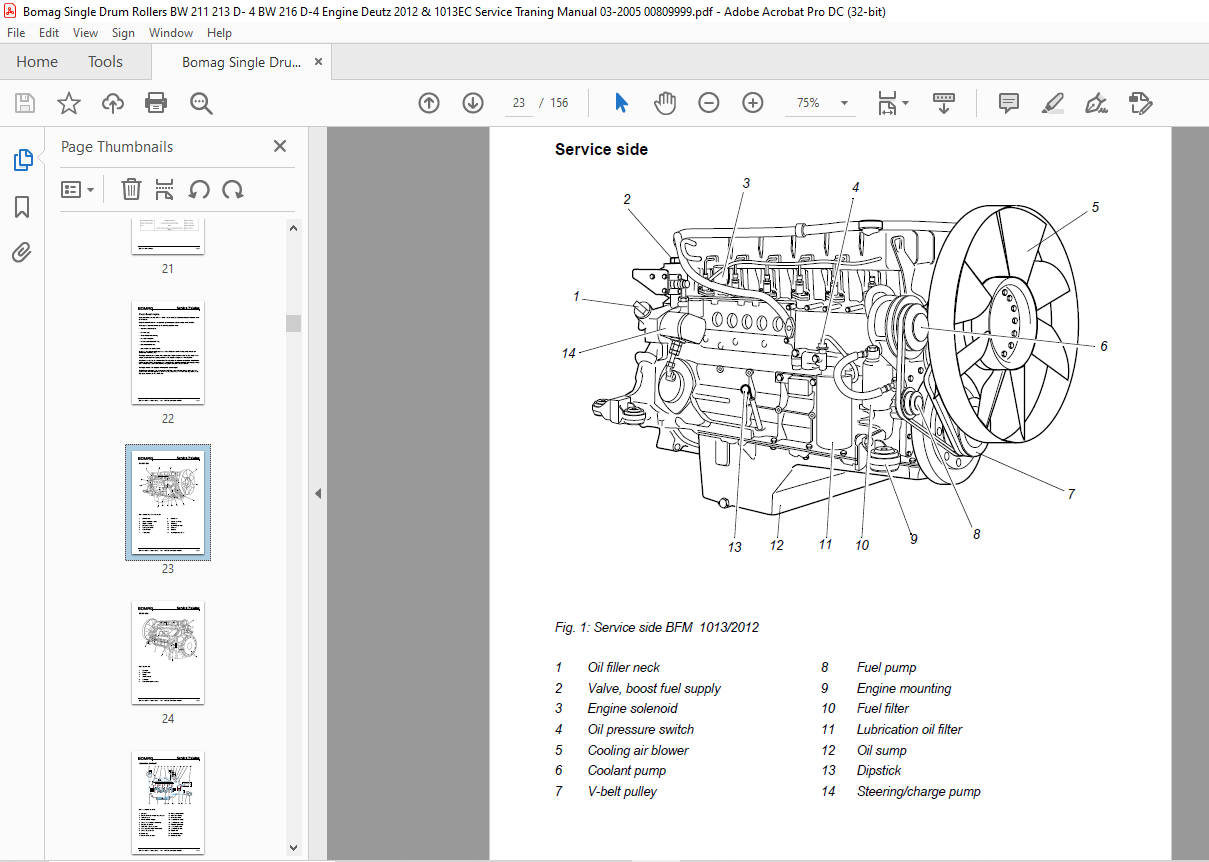Zoom in with the plus icon
The width and height of the screenshot is (1209, 862).
(x=753, y=103)
